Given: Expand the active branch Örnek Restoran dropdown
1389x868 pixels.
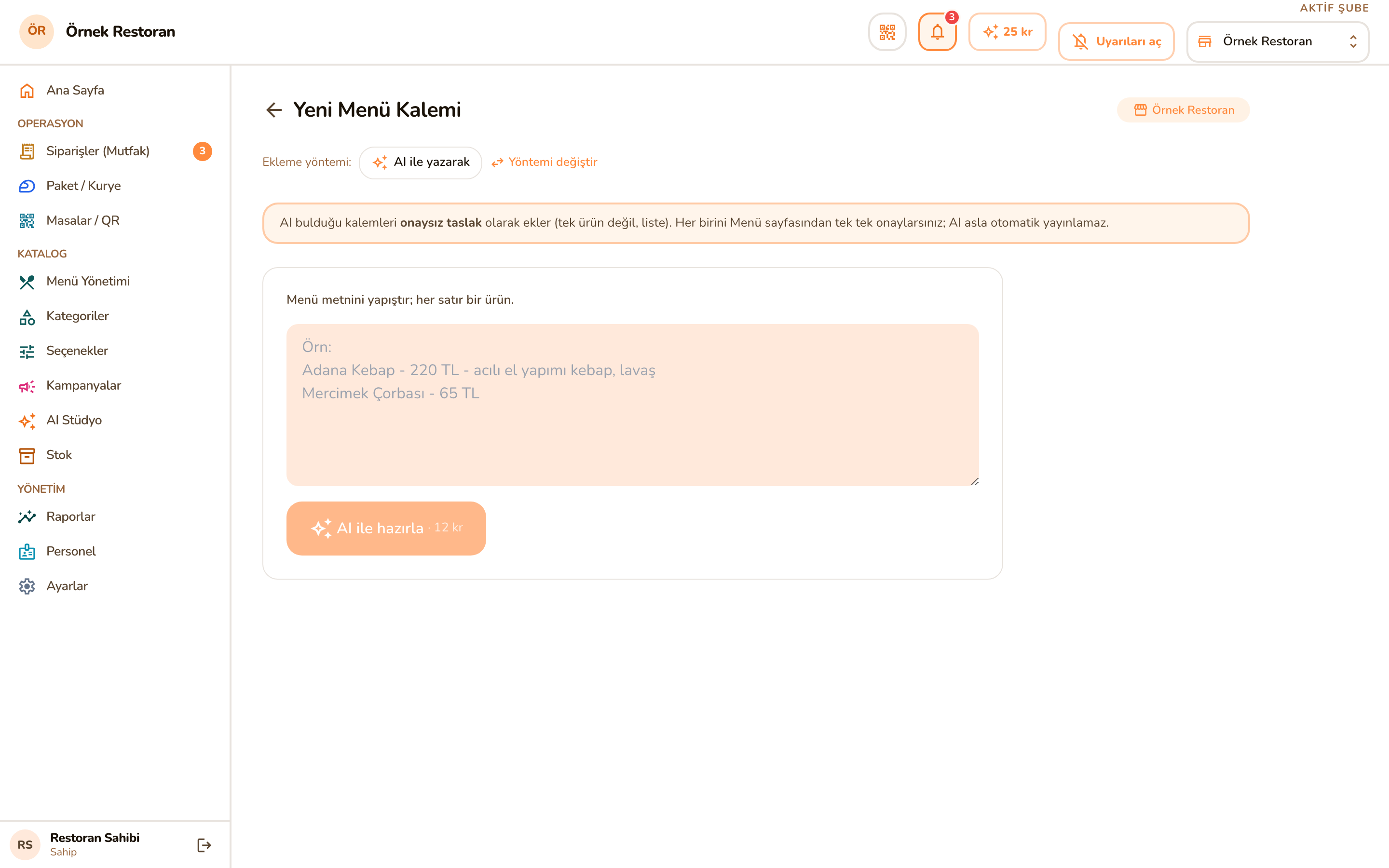Looking at the screenshot, I should pos(1278,41).
